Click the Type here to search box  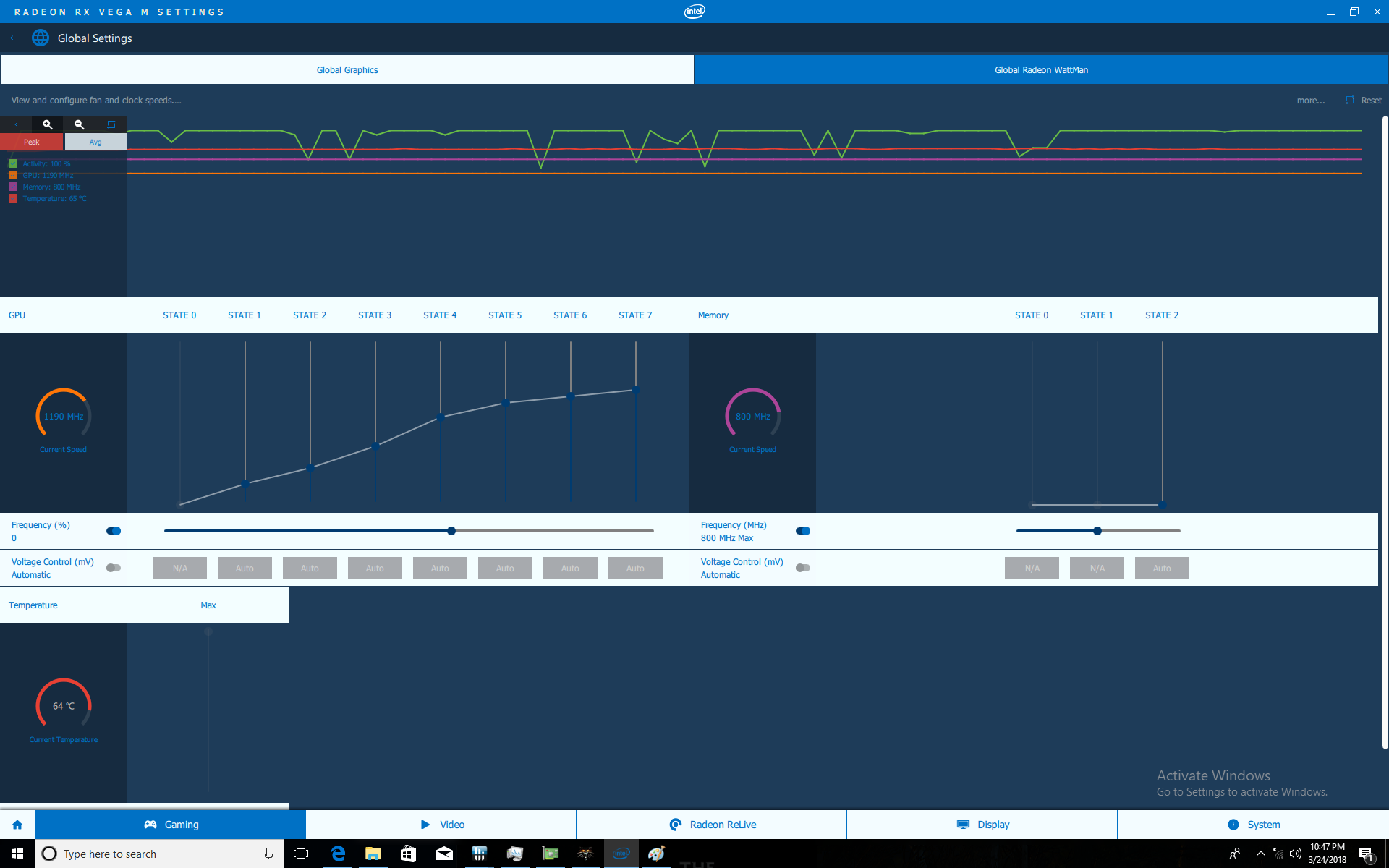pos(159,854)
